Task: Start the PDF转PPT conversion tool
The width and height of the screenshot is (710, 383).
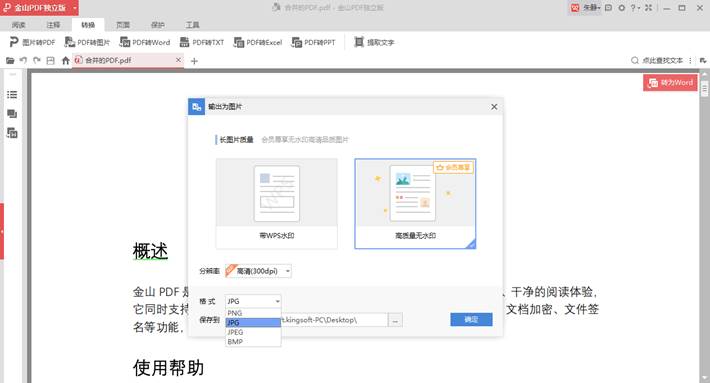Action: click(x=314, y=43)
